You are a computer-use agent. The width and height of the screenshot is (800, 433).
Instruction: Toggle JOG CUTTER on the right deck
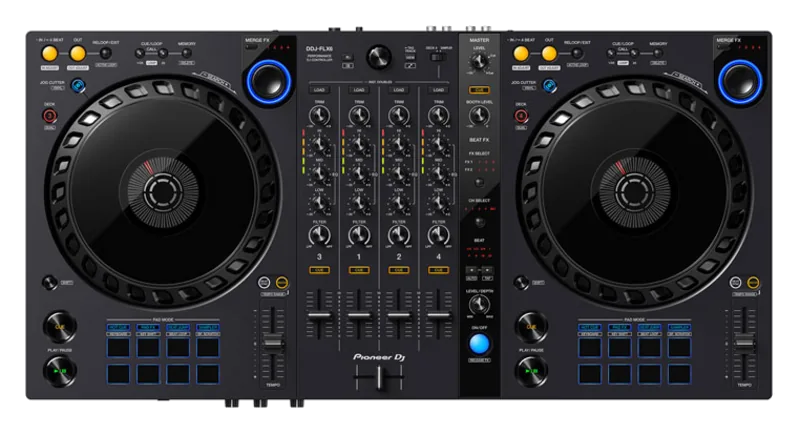(549, 86)
